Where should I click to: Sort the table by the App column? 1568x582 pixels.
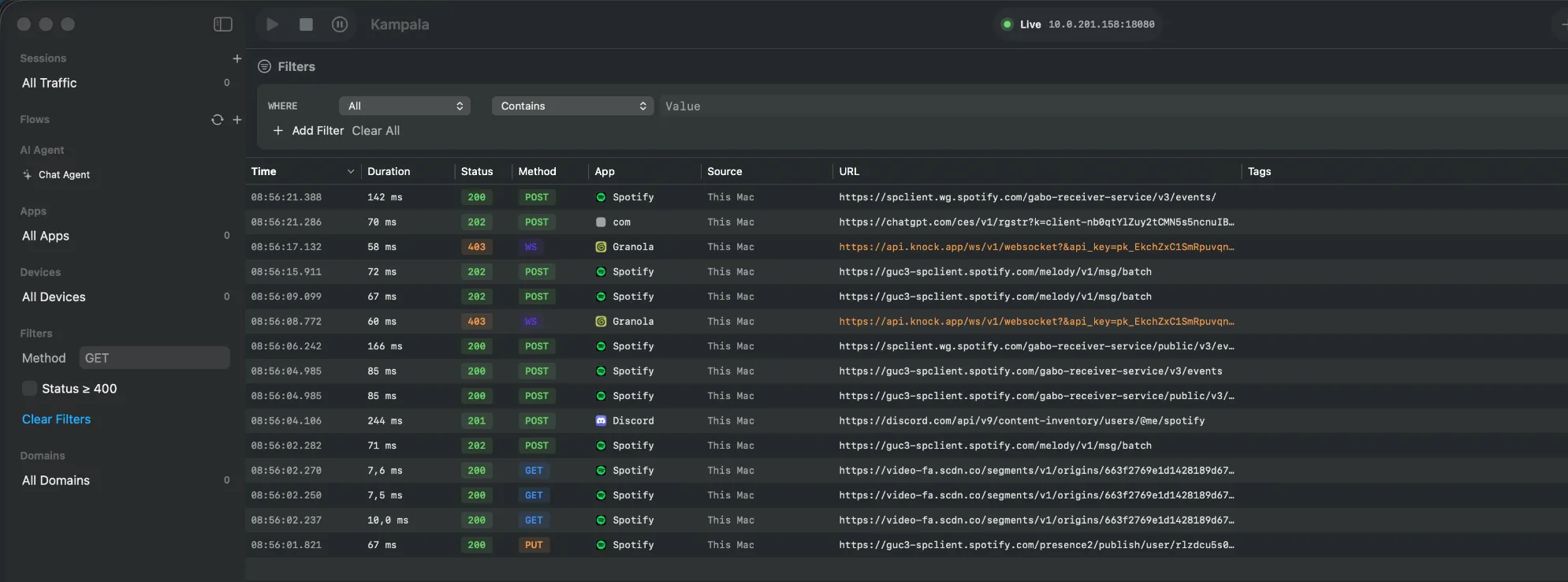pyautogui.click(x=605, y=172)
